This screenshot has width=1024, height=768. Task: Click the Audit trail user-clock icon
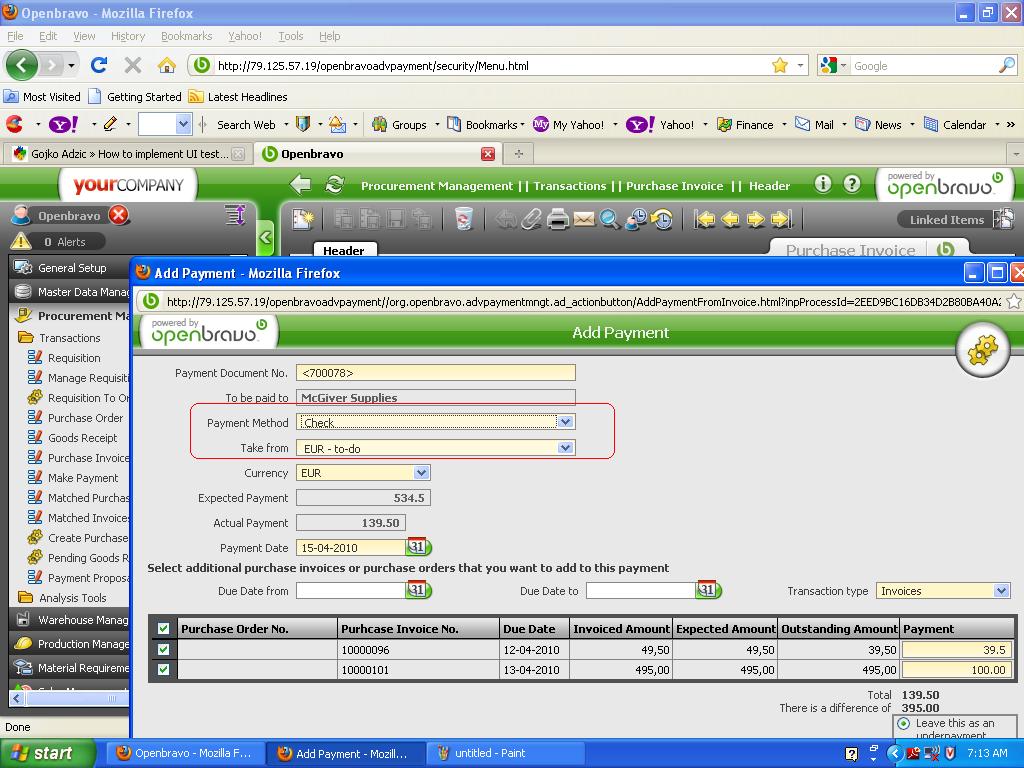click(x=635, y=219)
